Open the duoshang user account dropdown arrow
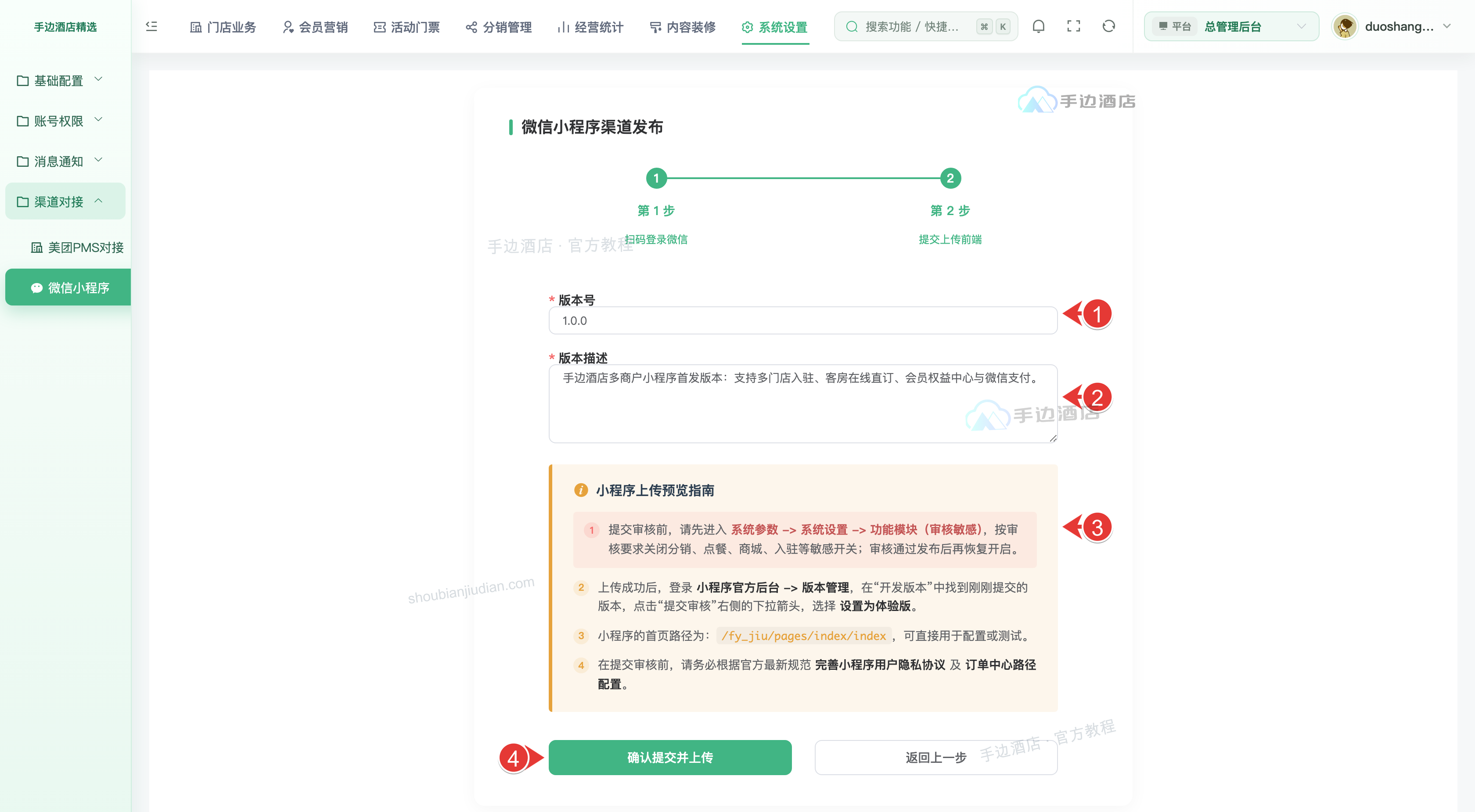The width and height of the screenshot is (1475, 812). 1447,26
